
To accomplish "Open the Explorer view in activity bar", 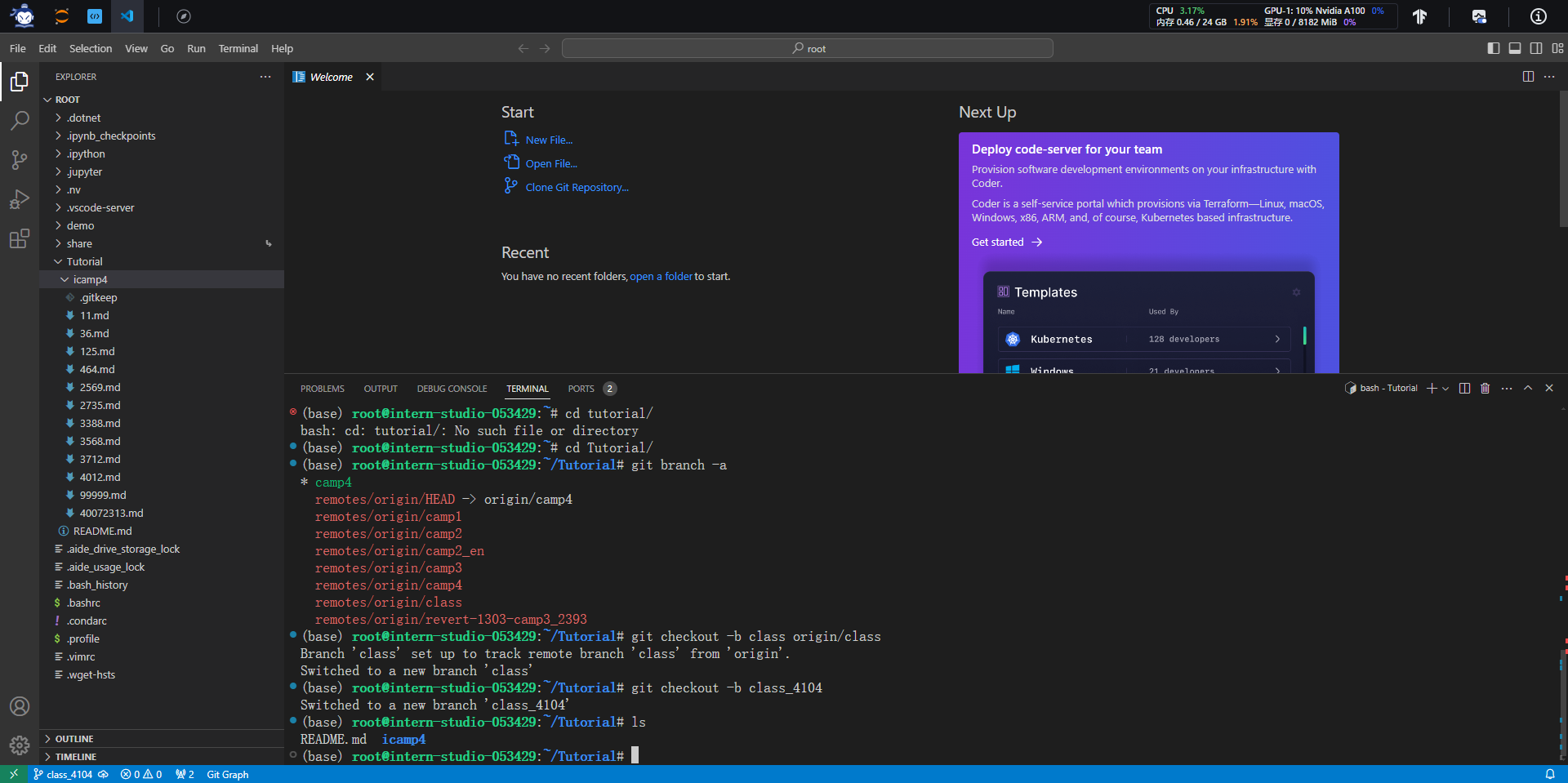I will (20, 81).
